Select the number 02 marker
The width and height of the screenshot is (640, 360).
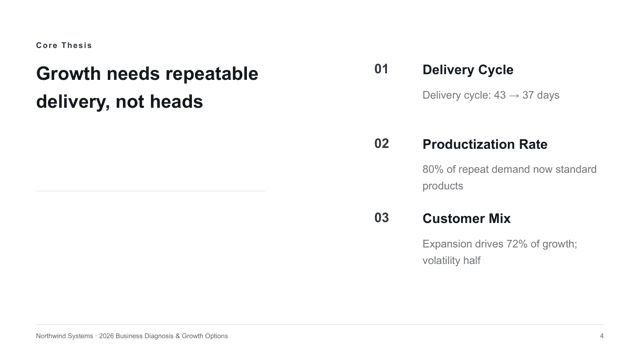coord(382,144)
